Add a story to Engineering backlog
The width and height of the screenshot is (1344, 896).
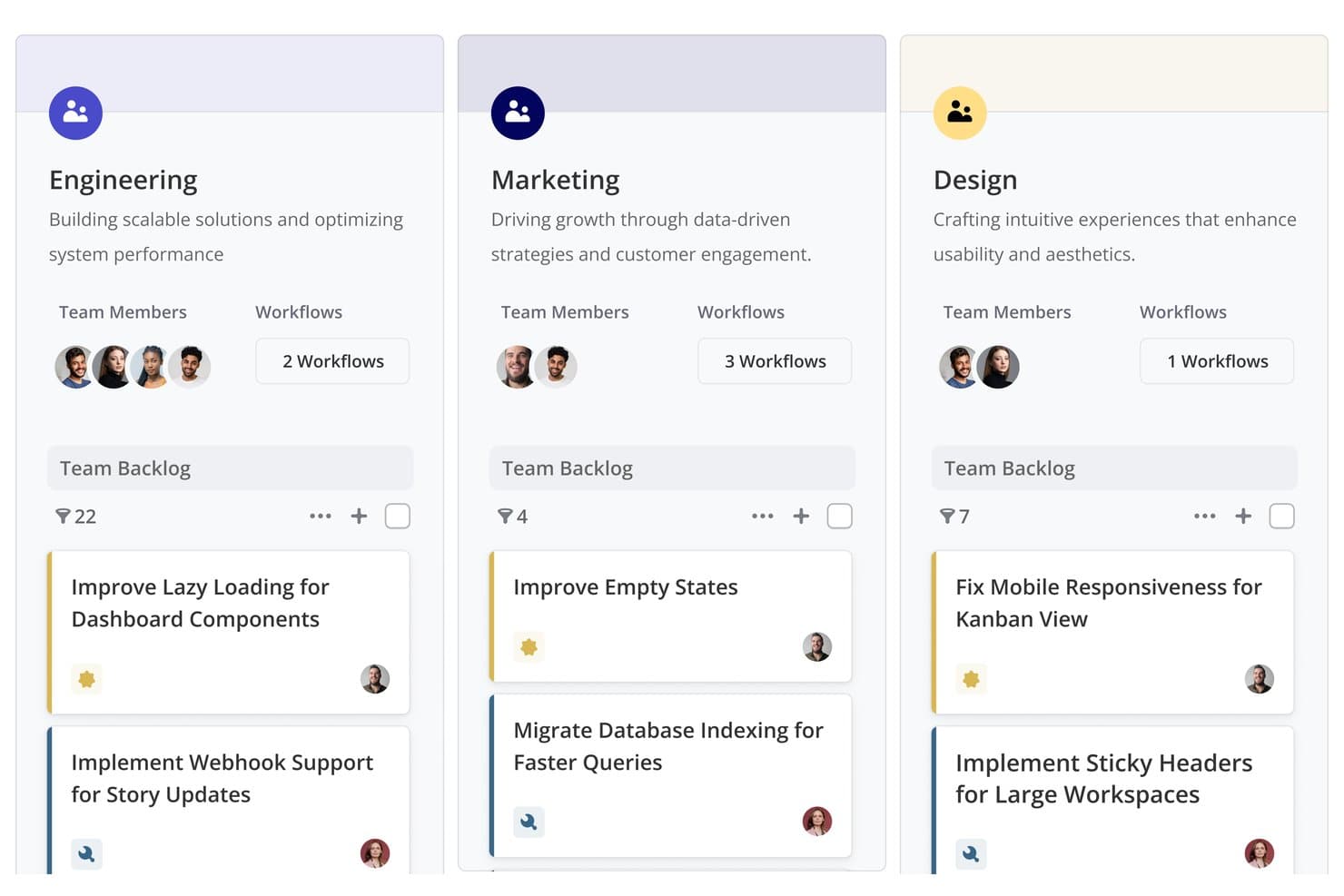tap(360, 516)
